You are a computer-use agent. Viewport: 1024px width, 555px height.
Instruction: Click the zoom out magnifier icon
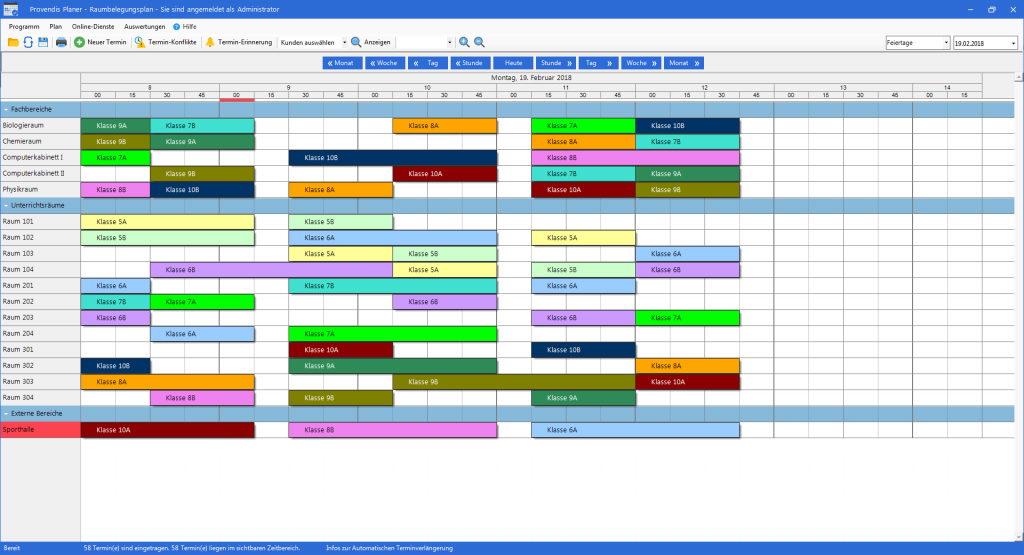[479, 42]
